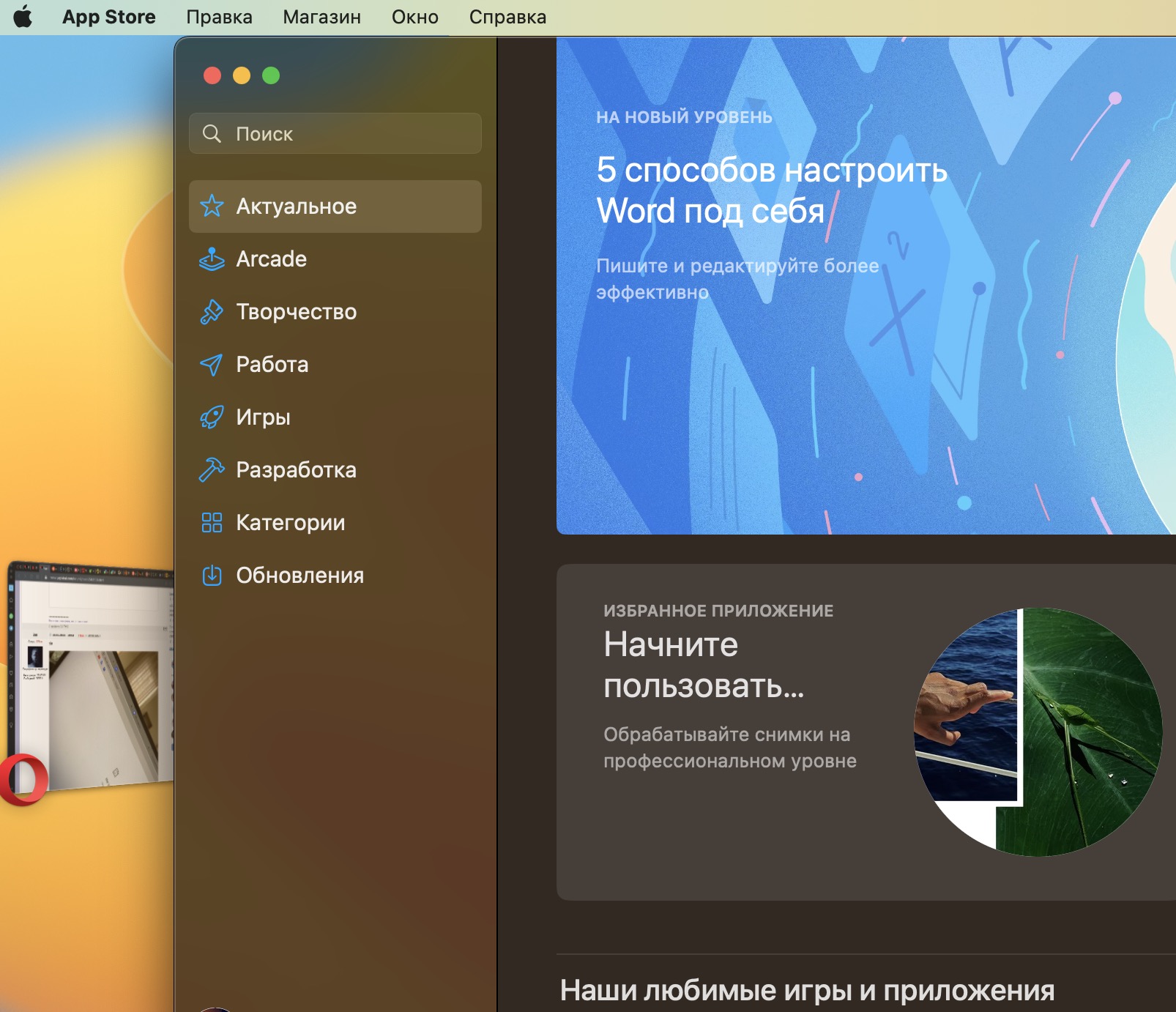The height and width of the screenshot is (1012, 1176).
Task: Open the App Store application menu
Action: pyautogui.click(x=109, y=17)
